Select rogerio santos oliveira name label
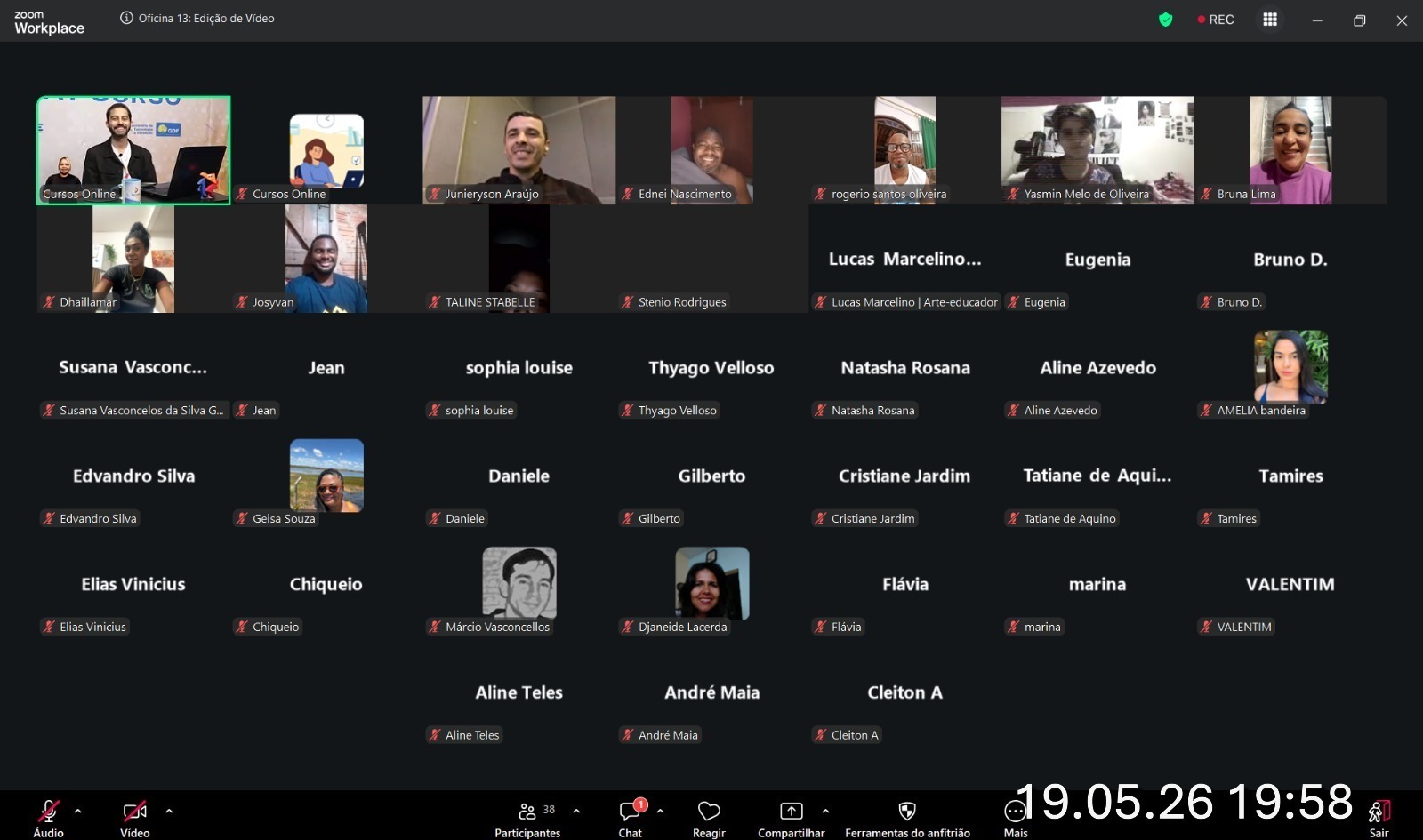The width and height of the screenshot is (1423, 840). coord(888,194)
